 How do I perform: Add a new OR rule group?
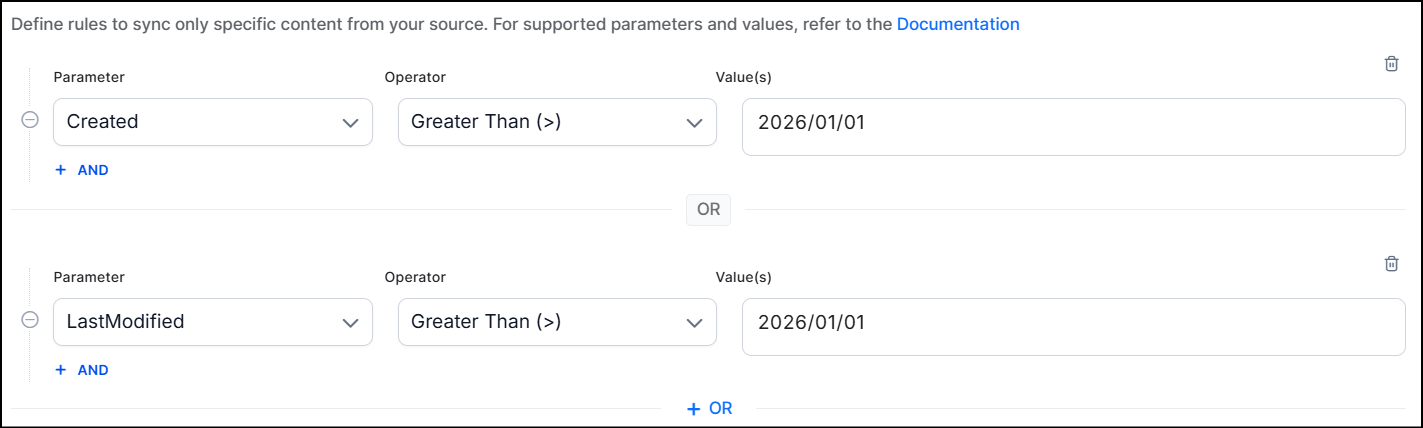pos(710,408)
